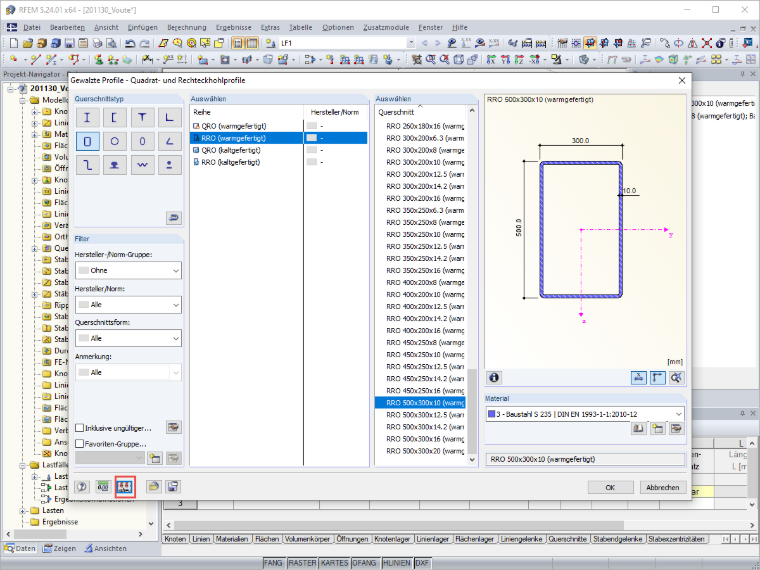Show cross-section info icon below preview

point(494,378)
